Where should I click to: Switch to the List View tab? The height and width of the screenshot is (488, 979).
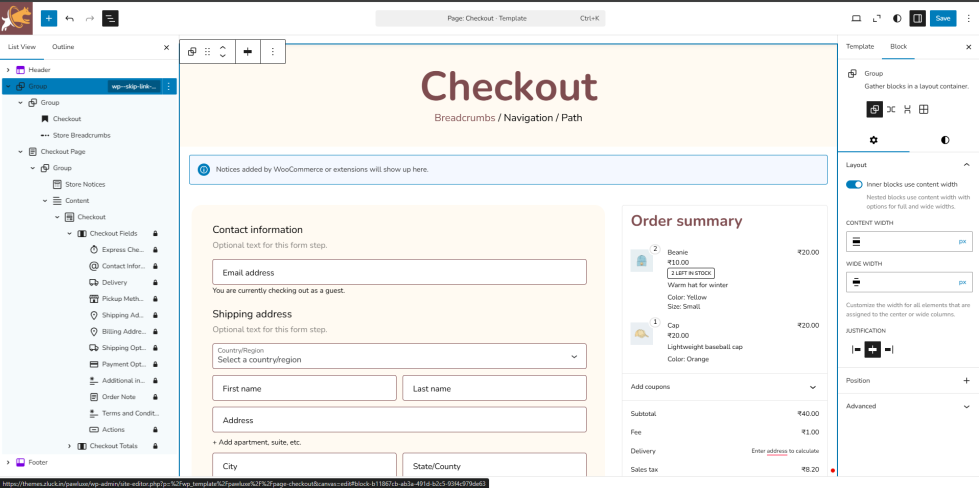22,47
